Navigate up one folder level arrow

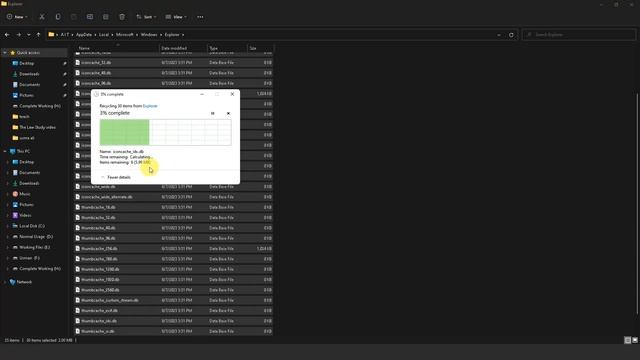pyautogui.click(x=38, y=35)
